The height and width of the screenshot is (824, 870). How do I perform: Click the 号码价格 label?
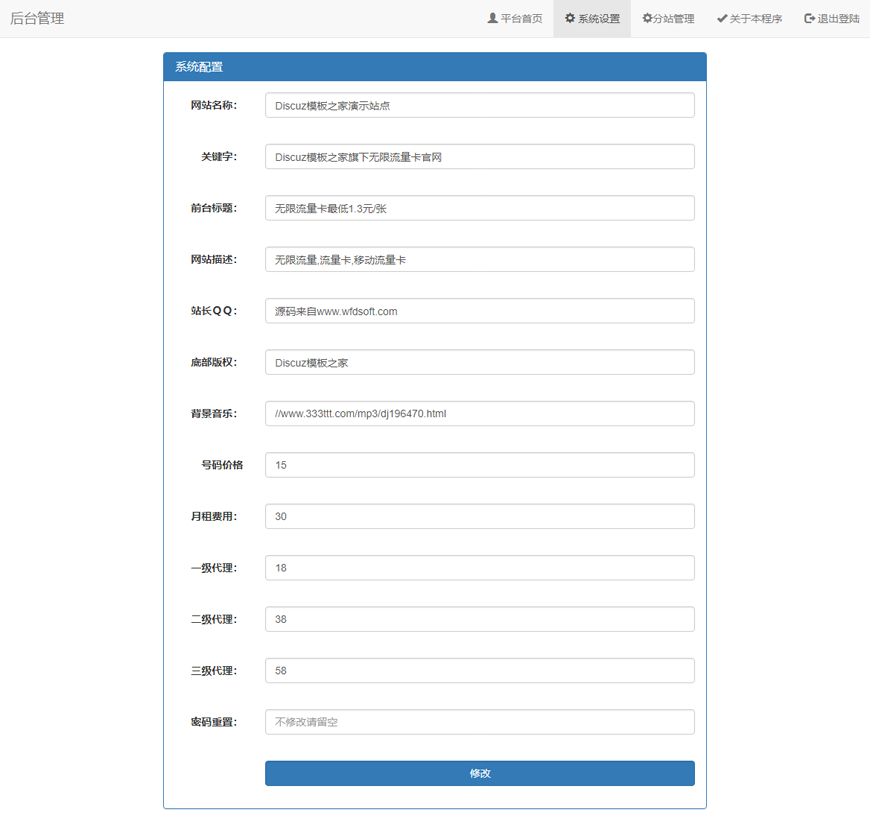222,465
